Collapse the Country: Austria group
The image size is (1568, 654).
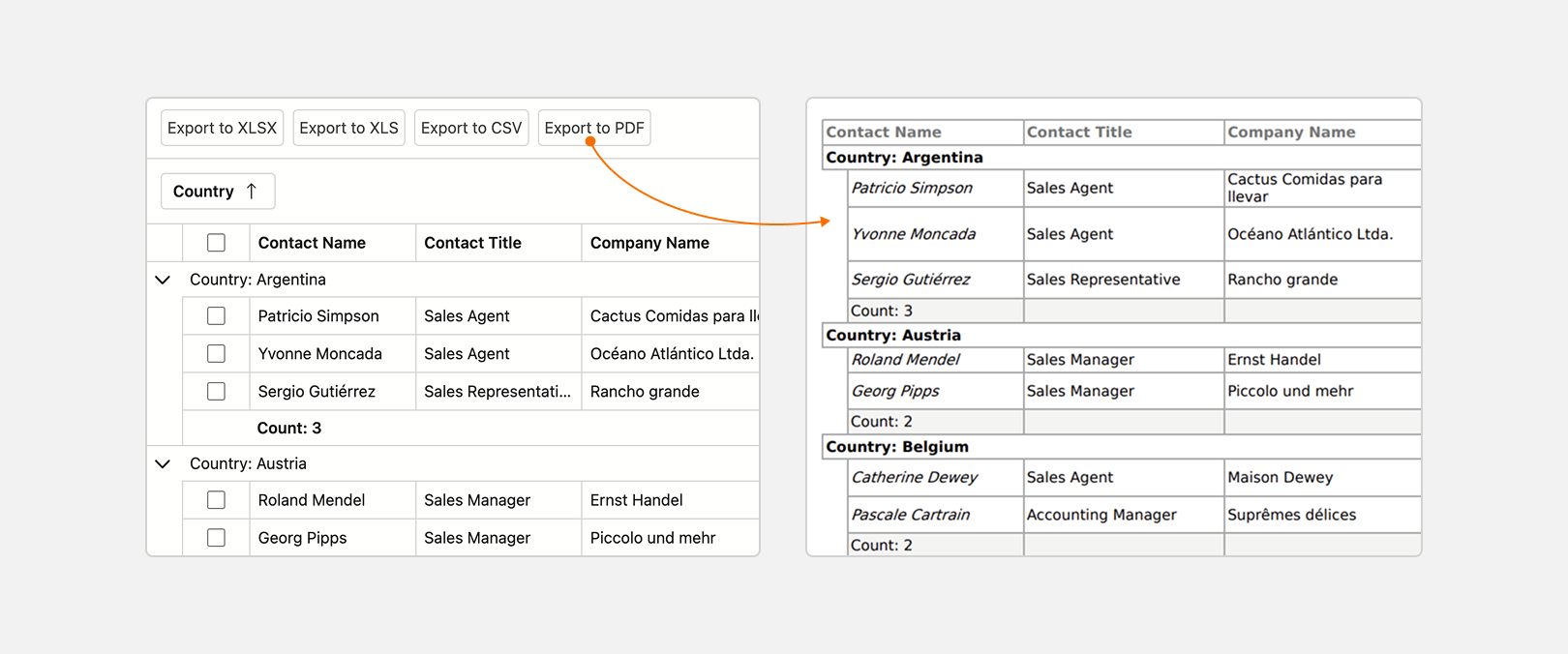[x=163, y=464]
